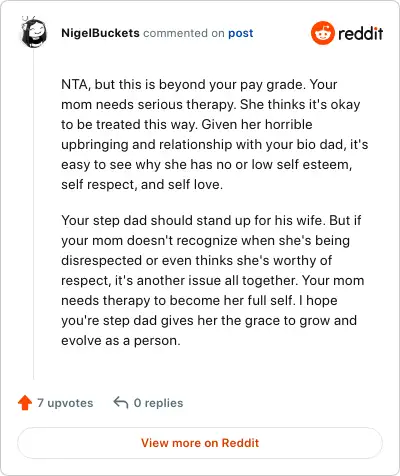Open the NigelBuckets username link

point(100,33)
